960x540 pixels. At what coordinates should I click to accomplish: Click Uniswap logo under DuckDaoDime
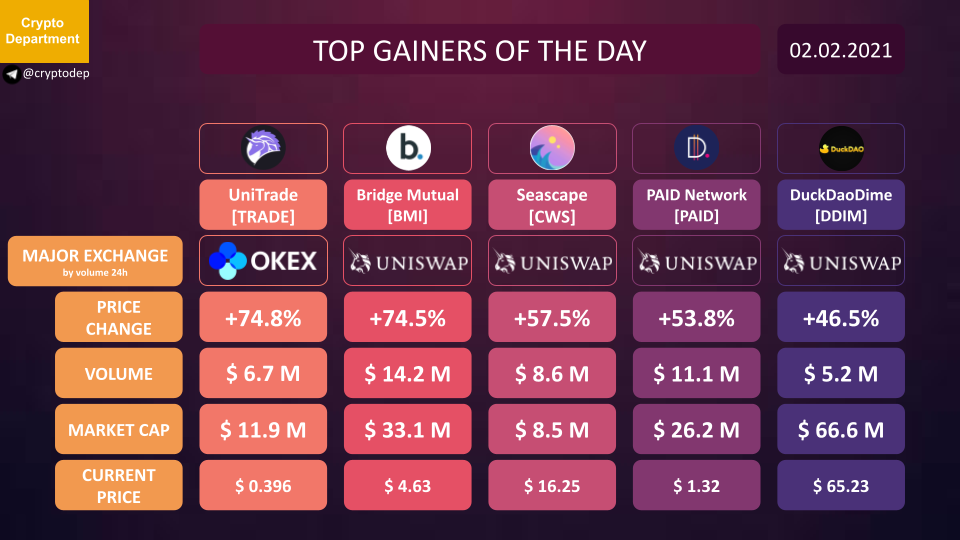[x=841, y=261]
